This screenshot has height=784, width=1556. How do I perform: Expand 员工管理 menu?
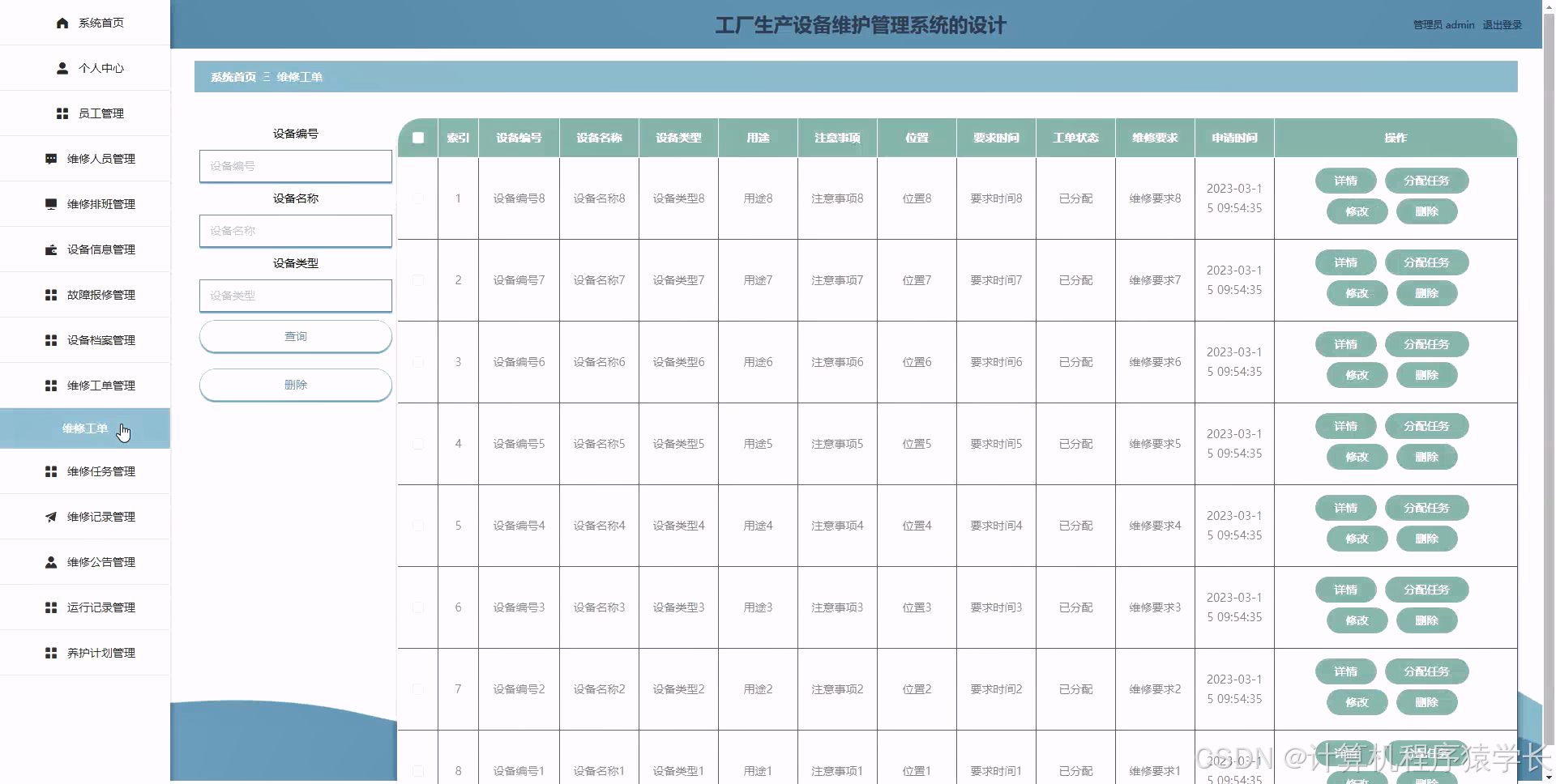tap(85, 113)
